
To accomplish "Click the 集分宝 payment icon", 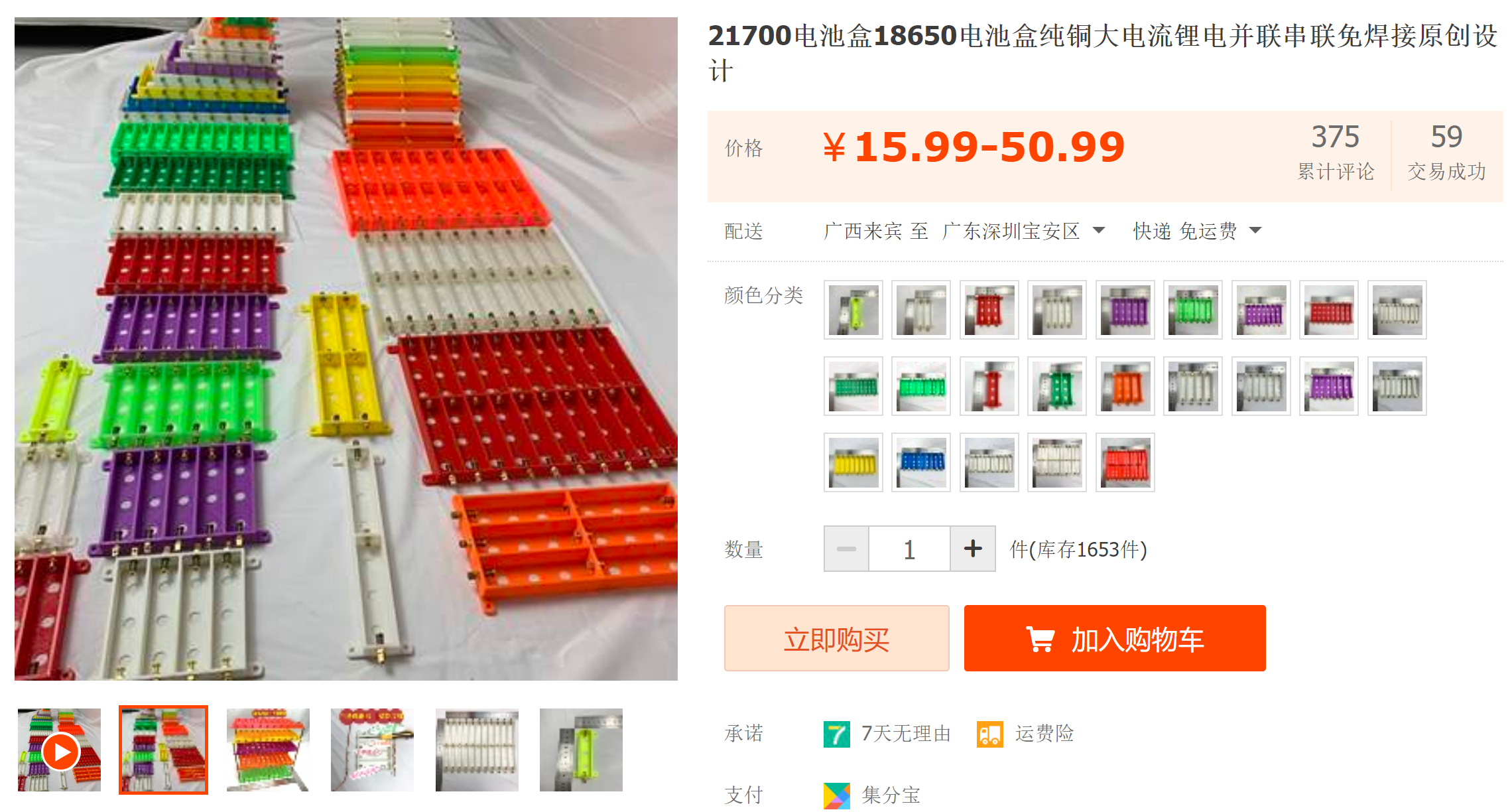I will pyautogui.click(x=836, y=795).
